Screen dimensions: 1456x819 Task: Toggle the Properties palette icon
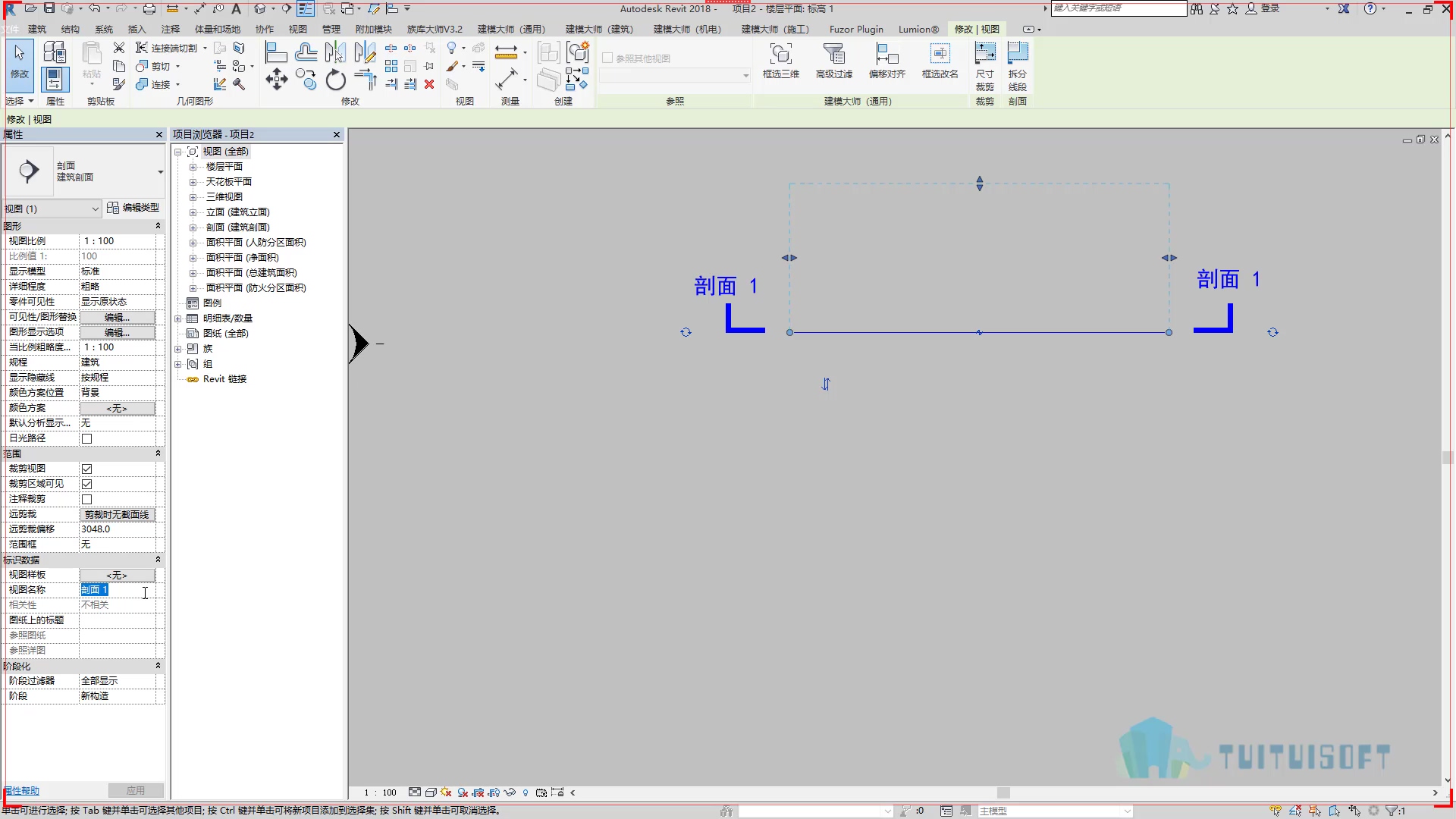tap(55, 79)
